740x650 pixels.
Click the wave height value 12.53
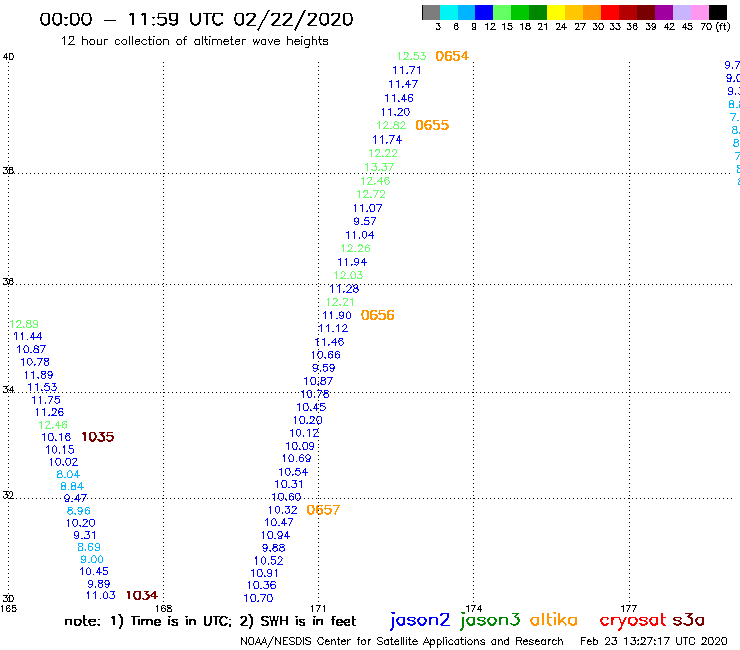tap(411, 56)
